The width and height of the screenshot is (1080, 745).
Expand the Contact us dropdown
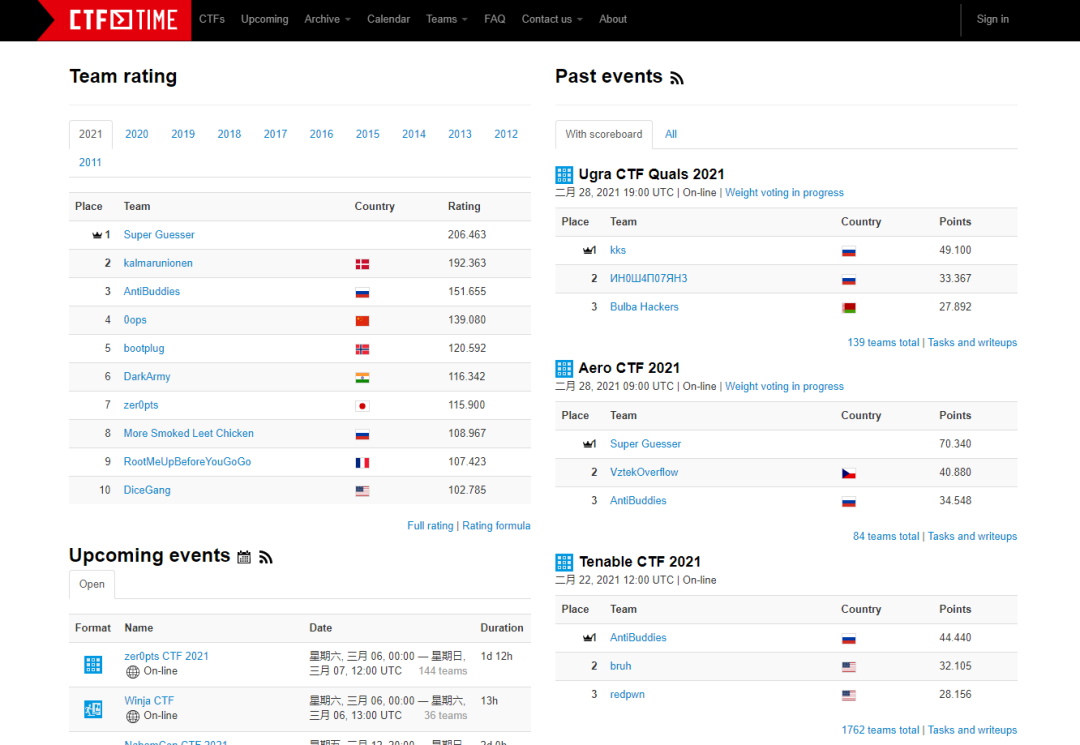[552, 19]
